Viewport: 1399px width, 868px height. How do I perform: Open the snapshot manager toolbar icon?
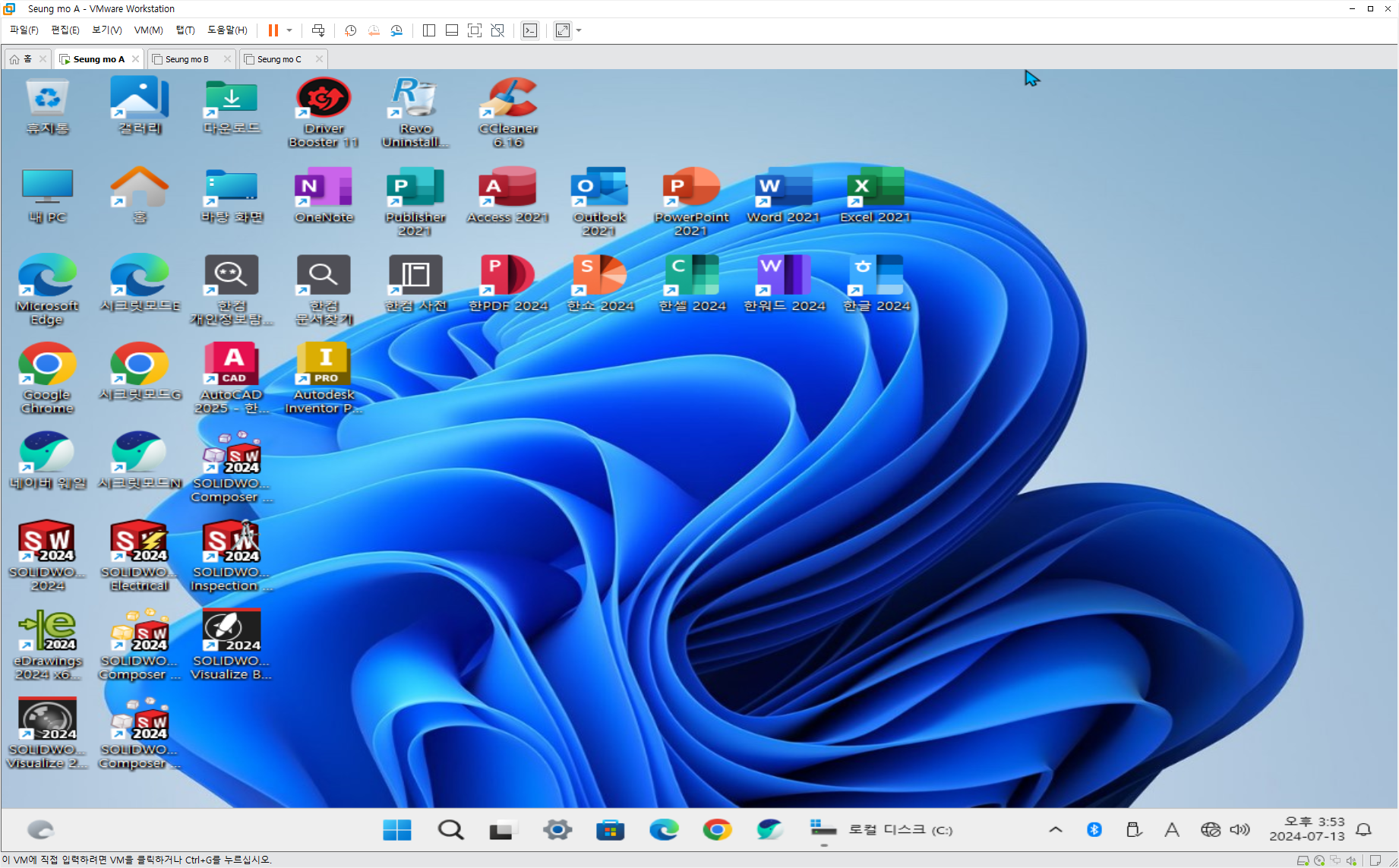pyautogui.click(x=396, y=30)
